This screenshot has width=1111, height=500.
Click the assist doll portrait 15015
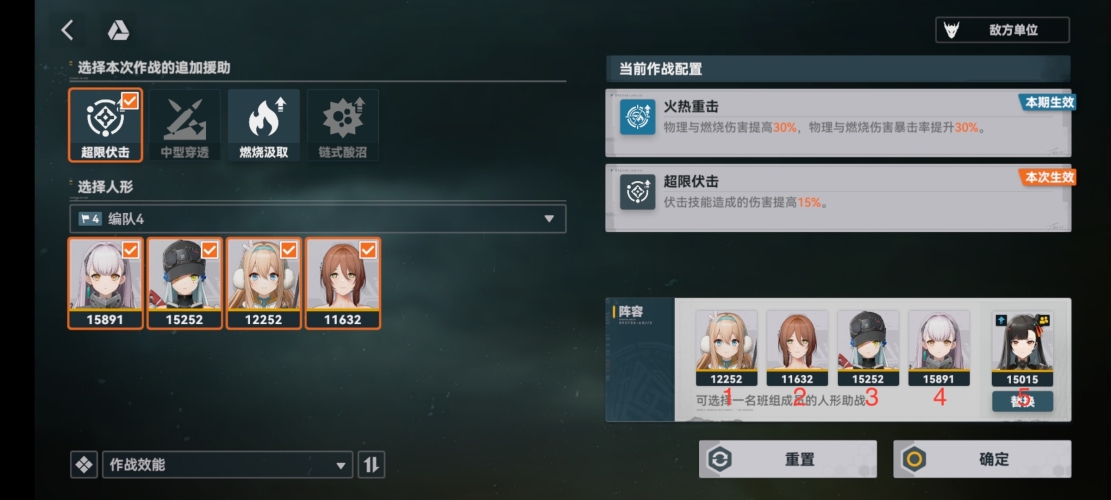(1022, 349)
